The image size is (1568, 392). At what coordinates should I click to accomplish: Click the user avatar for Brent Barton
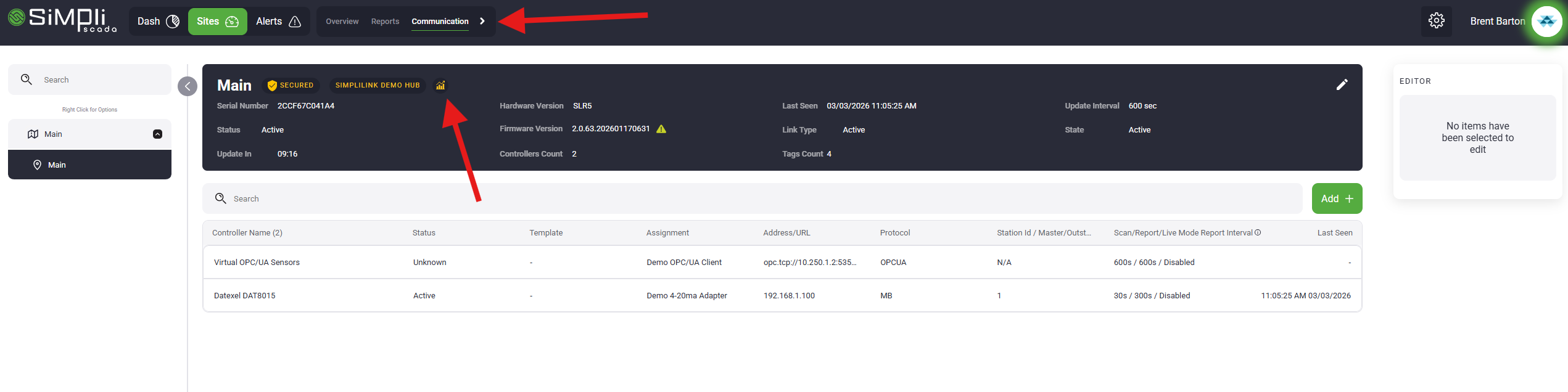(x=1546, y=22)
